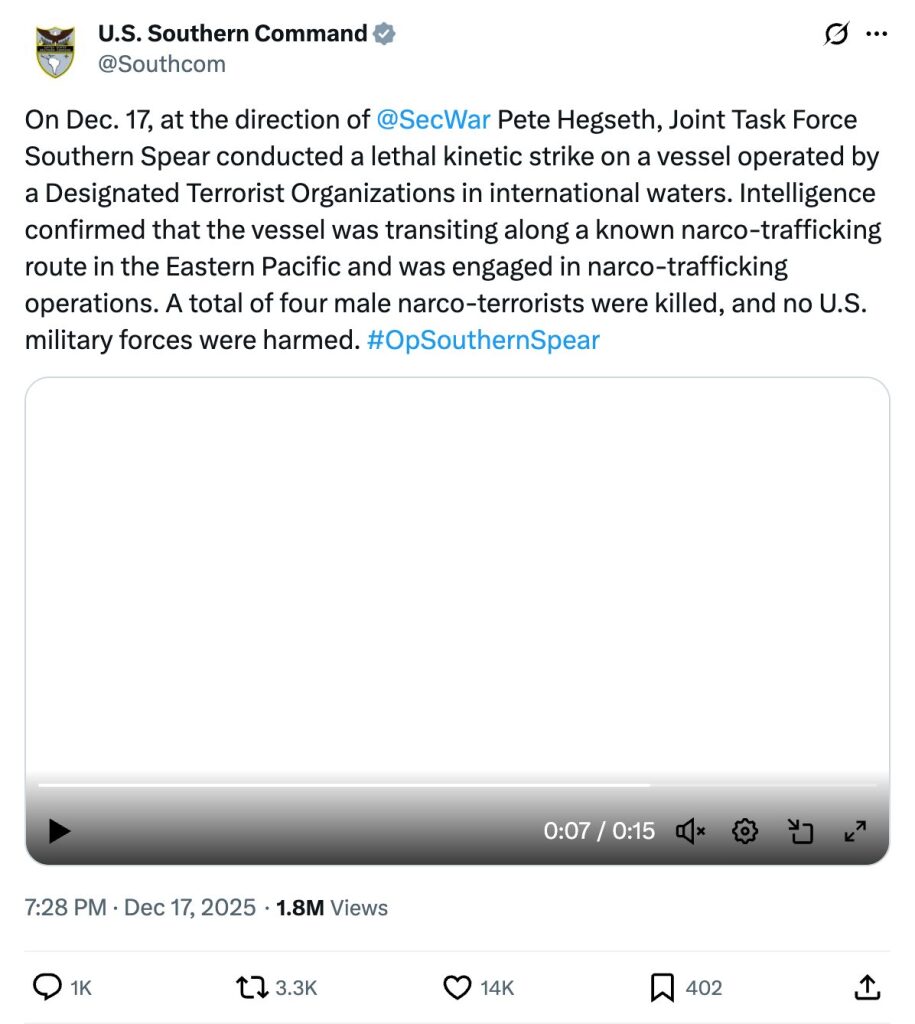
Task: Click the blue verified badge
Action: (384, 34)
